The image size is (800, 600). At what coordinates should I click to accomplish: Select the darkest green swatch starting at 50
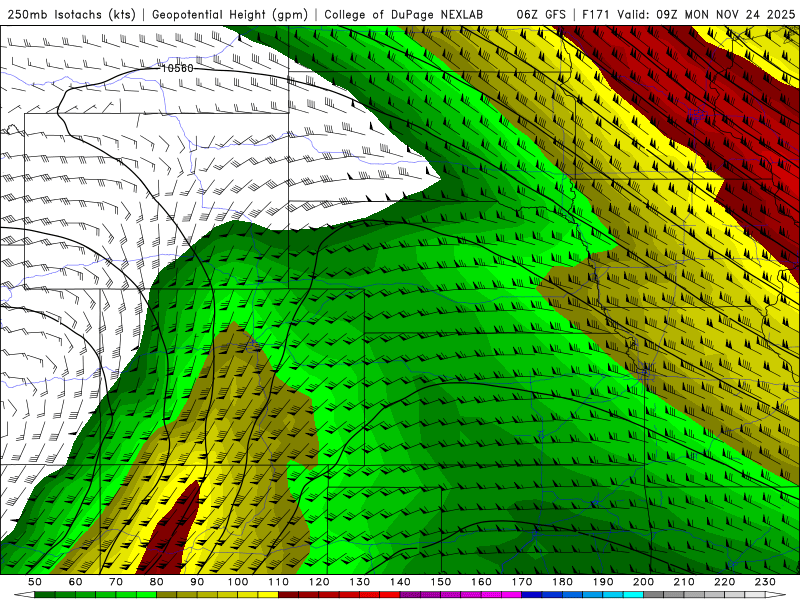tap(44, 595)
